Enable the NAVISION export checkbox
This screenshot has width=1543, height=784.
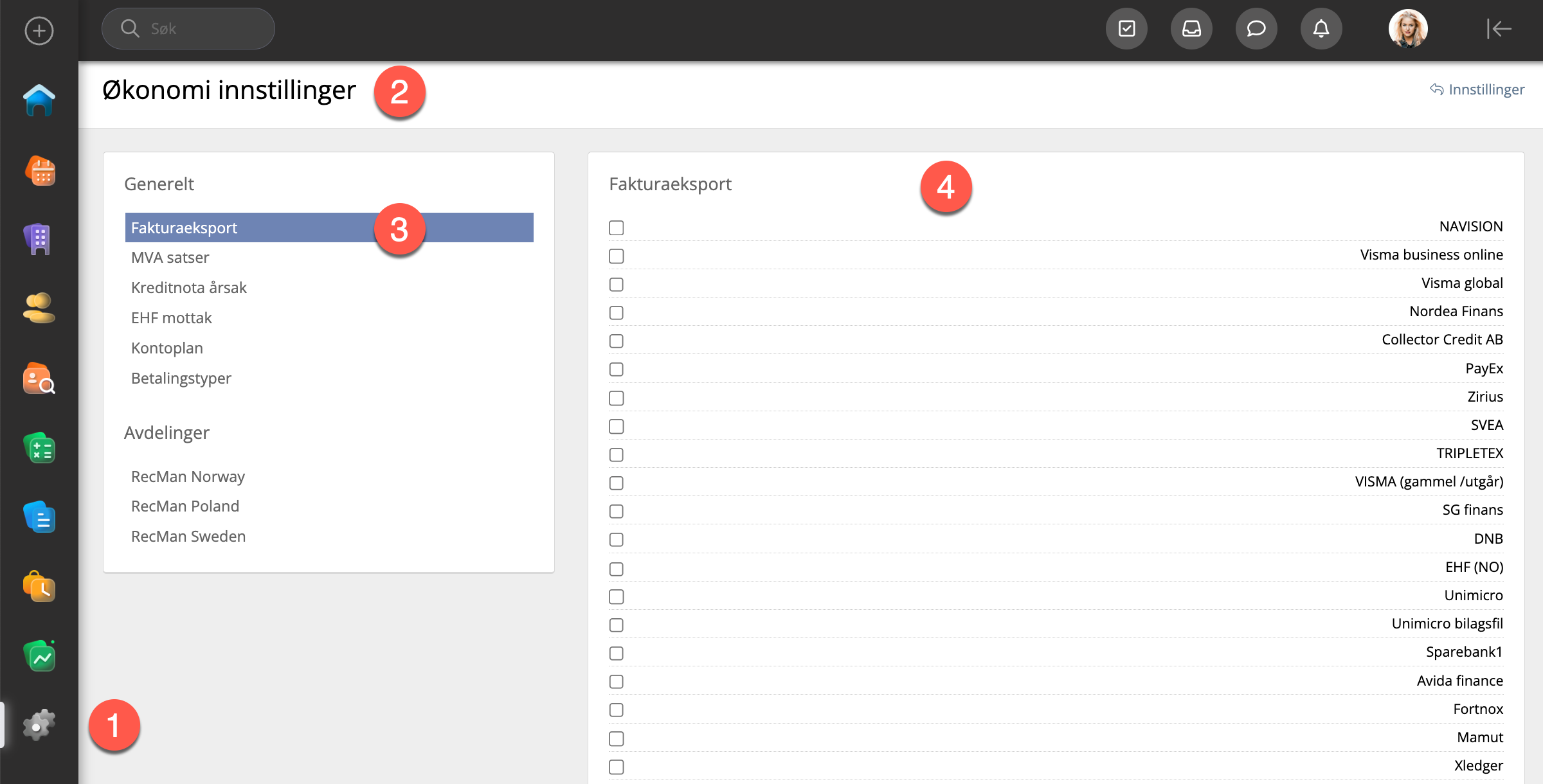(x=616, y=227)
